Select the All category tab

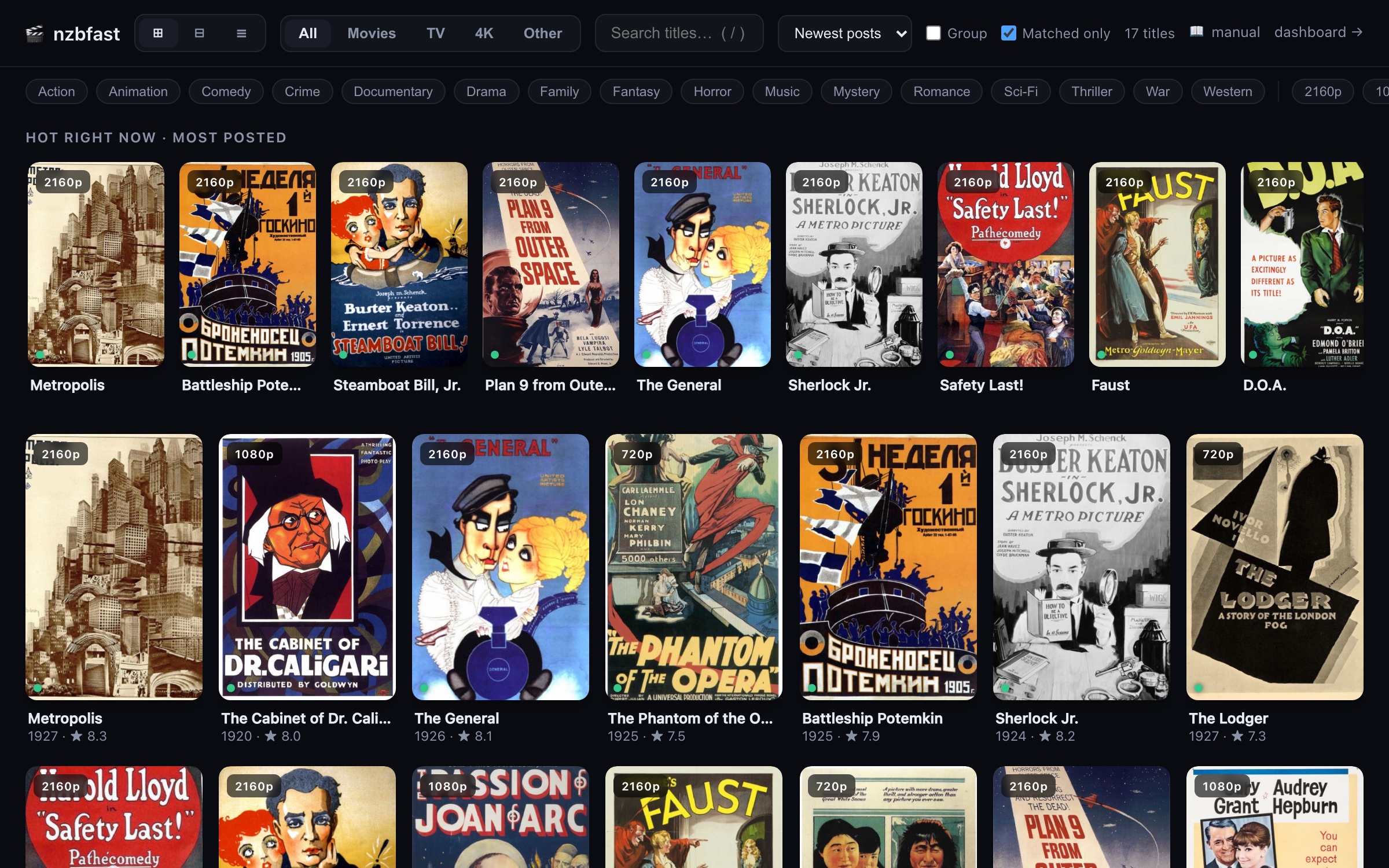tap(307, 33)
